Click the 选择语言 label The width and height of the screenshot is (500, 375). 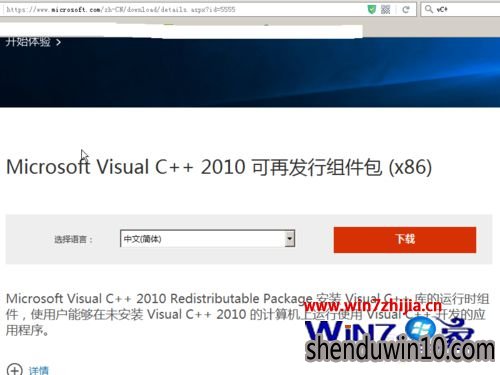point(73,239)
